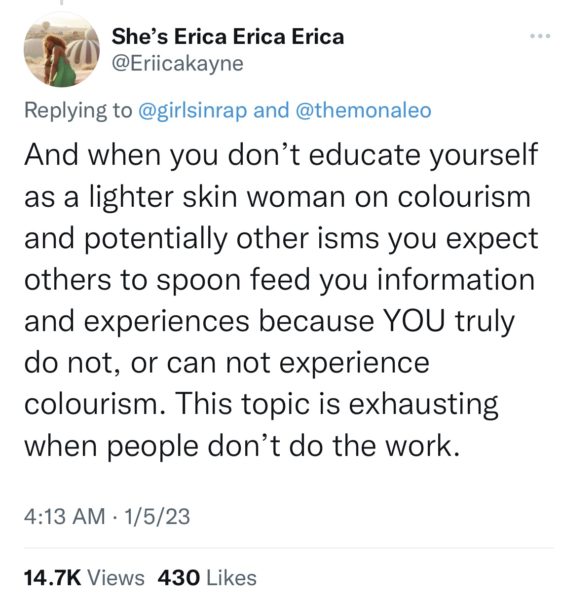561x600 pixels.
Task: Click 'And when you don't educate yourself' line
Action: 281,156
